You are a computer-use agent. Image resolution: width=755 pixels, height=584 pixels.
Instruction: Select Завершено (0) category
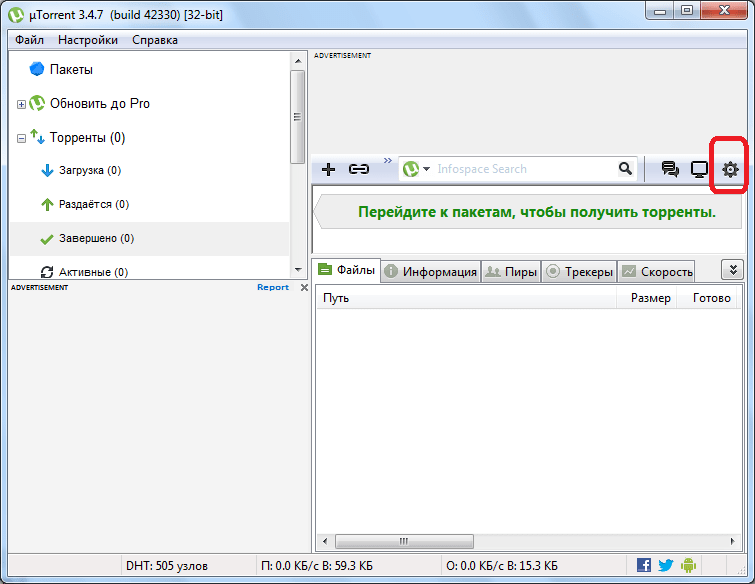click(96, 238)
